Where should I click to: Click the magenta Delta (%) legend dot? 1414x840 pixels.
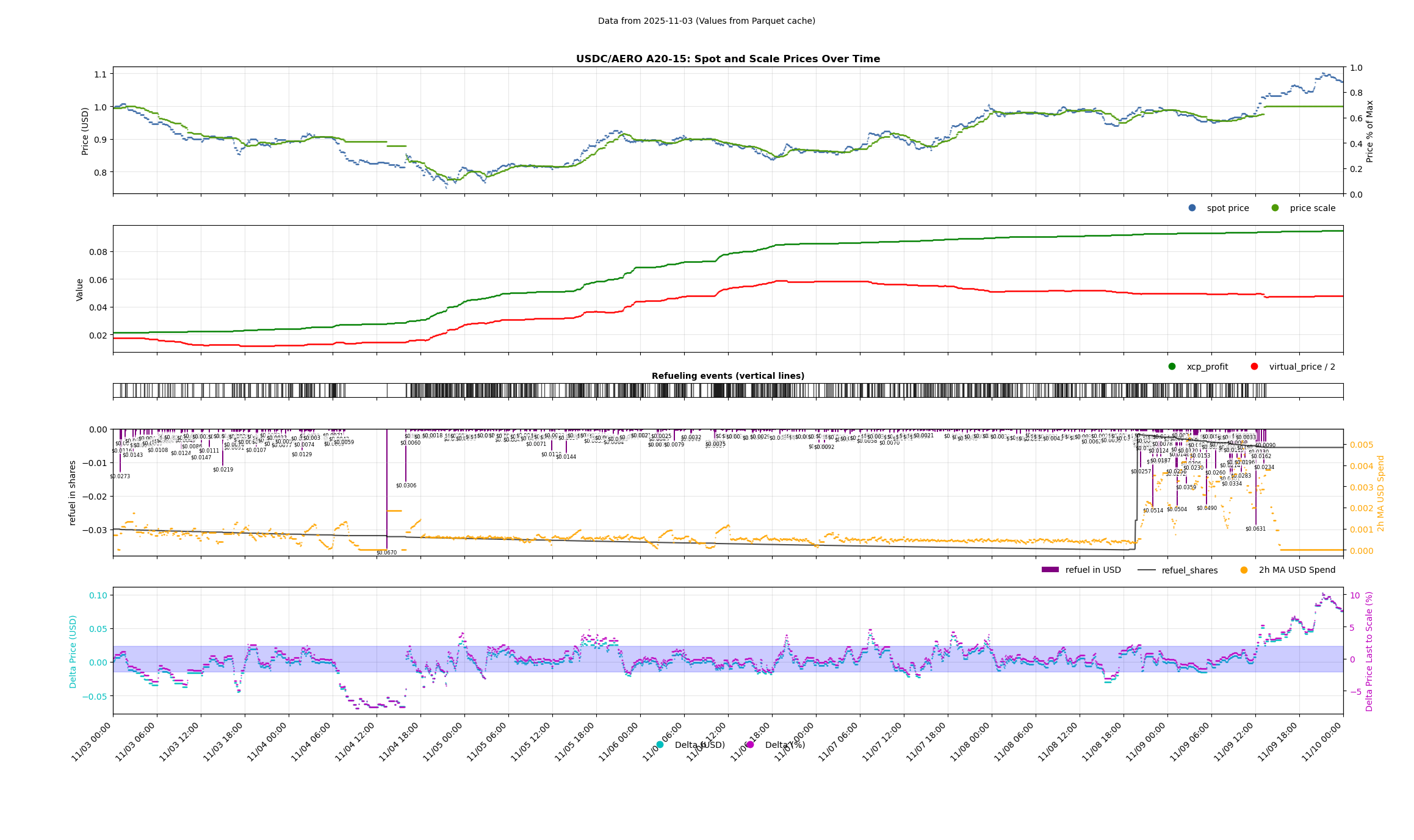[x=750, y=745]
